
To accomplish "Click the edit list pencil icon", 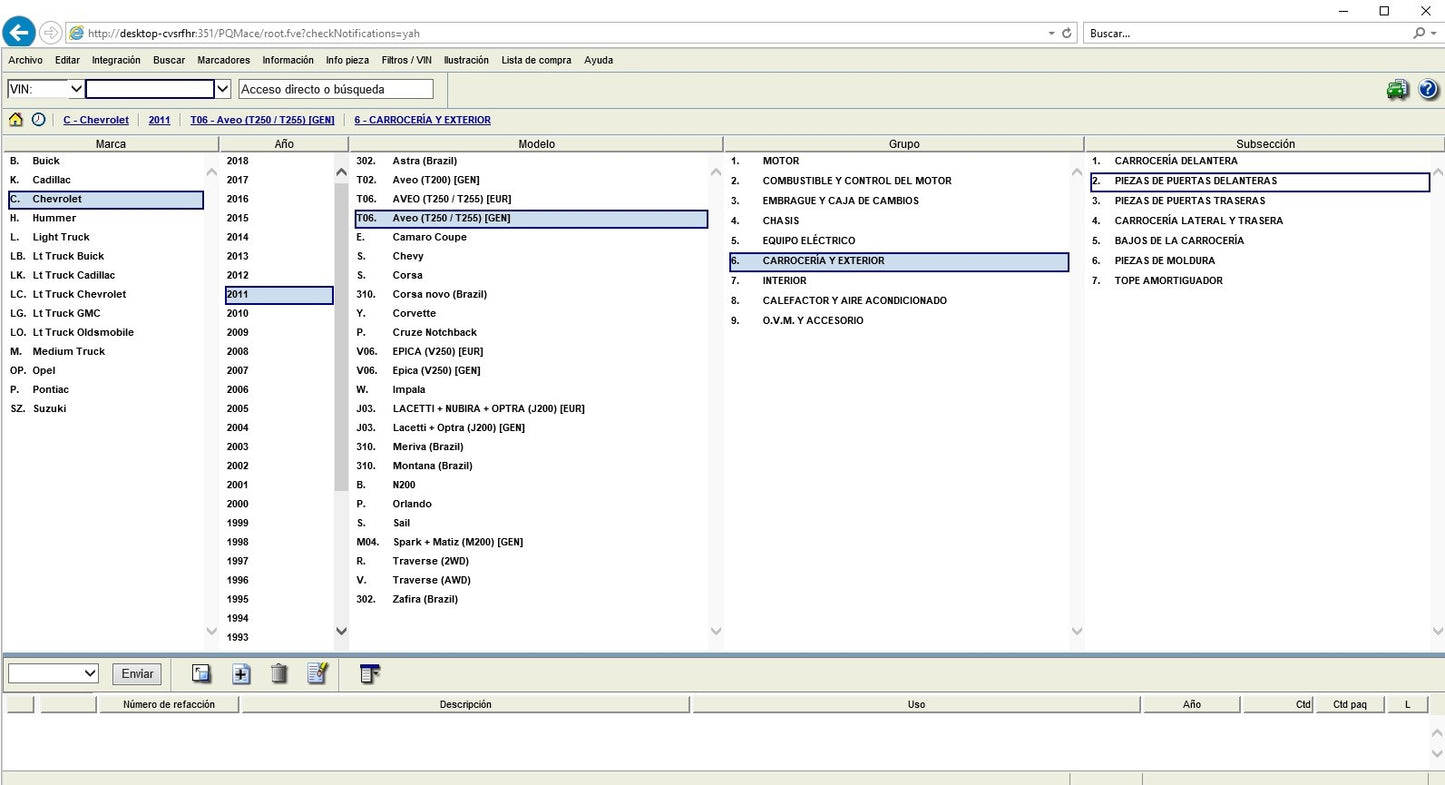I will (317, 674).
